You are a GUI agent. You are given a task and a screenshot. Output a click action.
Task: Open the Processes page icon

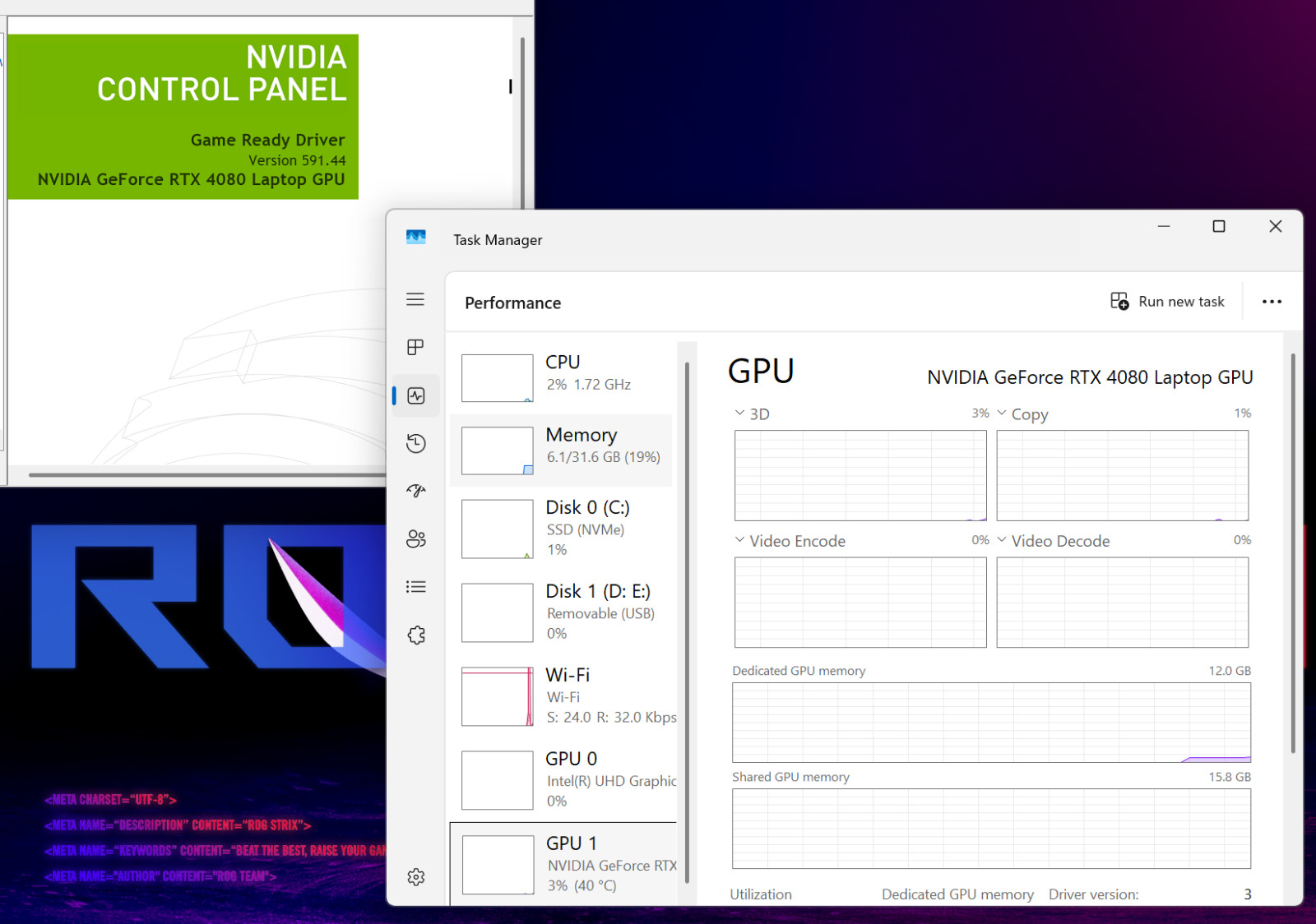coord(415,348)
